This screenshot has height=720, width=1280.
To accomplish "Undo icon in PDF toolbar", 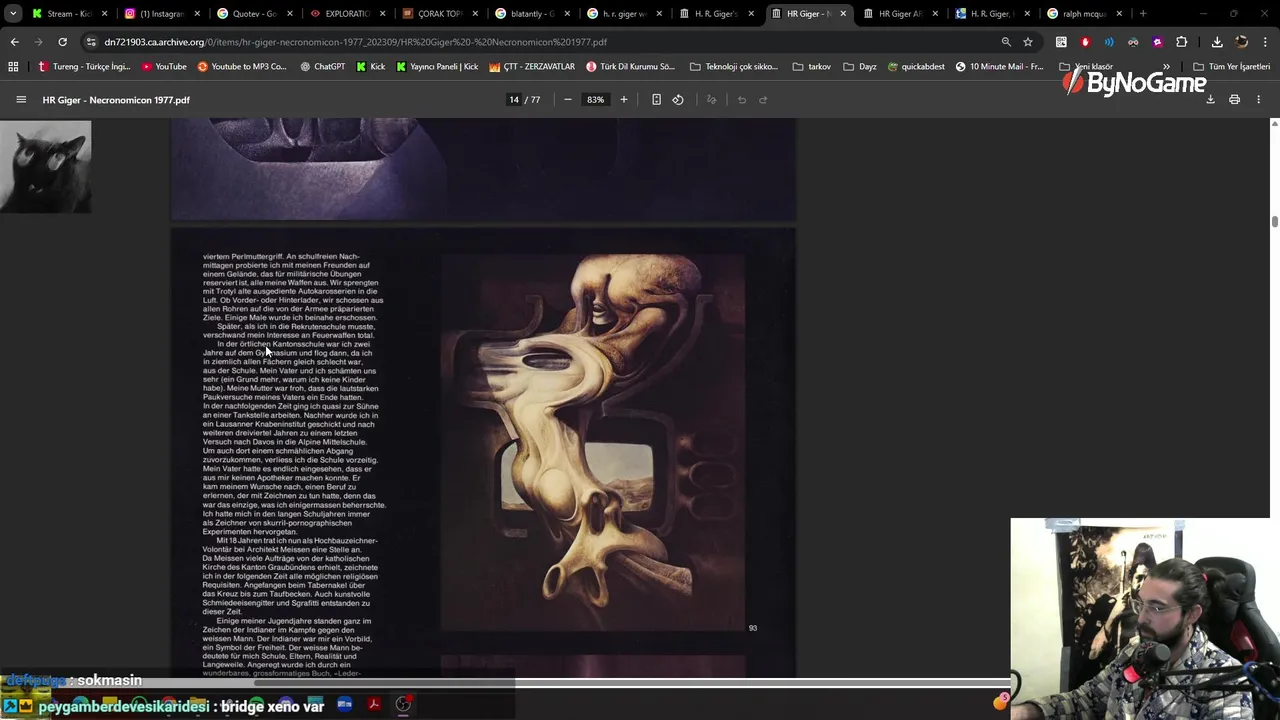I will pos(742,100).
